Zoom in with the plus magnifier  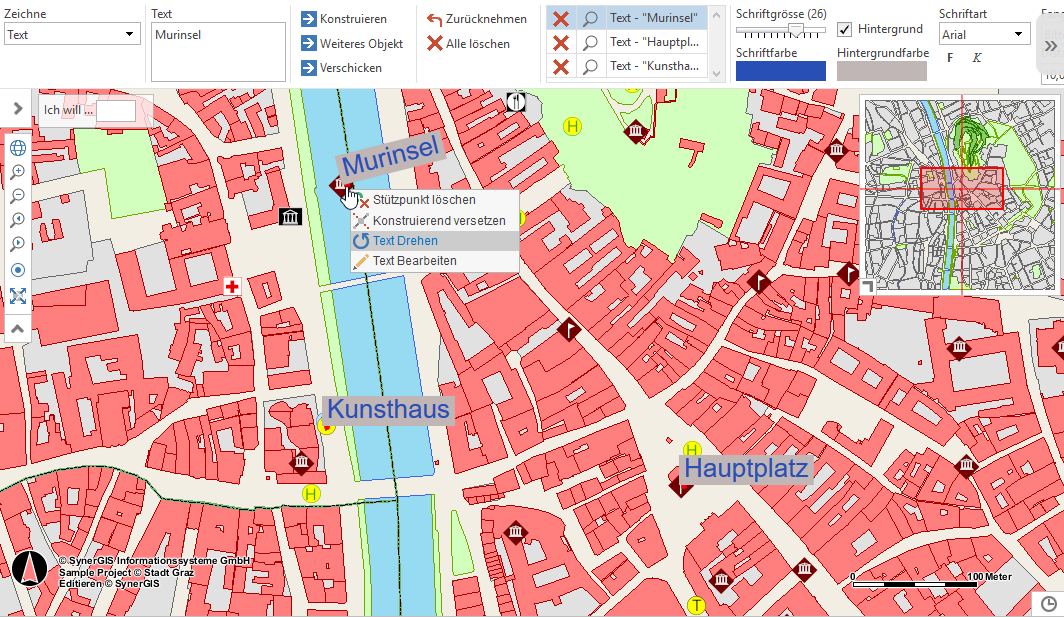point(18,173)
